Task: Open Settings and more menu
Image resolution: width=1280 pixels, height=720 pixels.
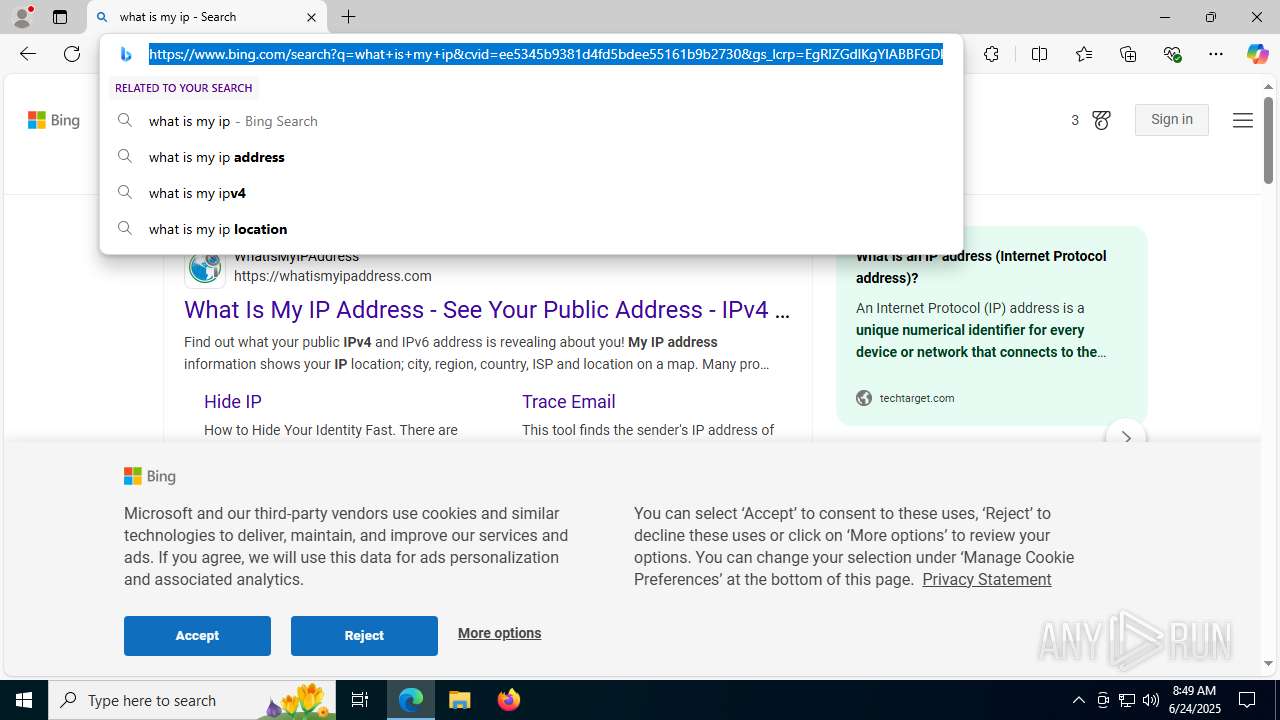Action: pos(1216,54)
